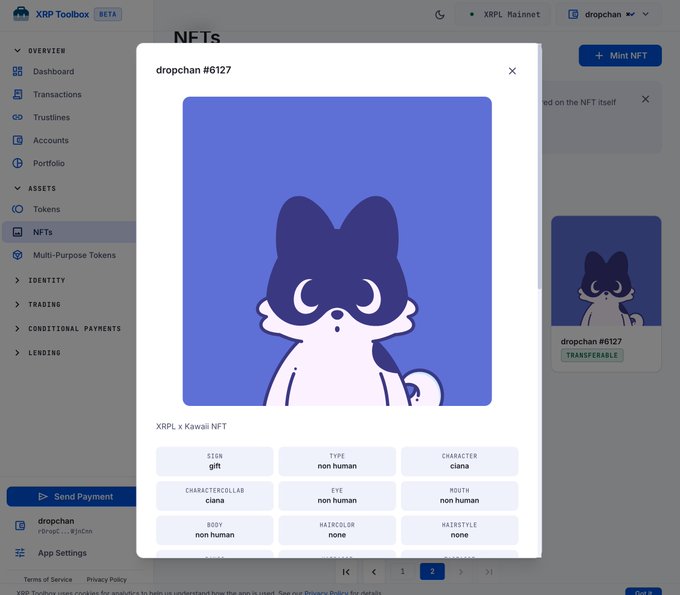Click the last page arrow

tap(489, 572)
